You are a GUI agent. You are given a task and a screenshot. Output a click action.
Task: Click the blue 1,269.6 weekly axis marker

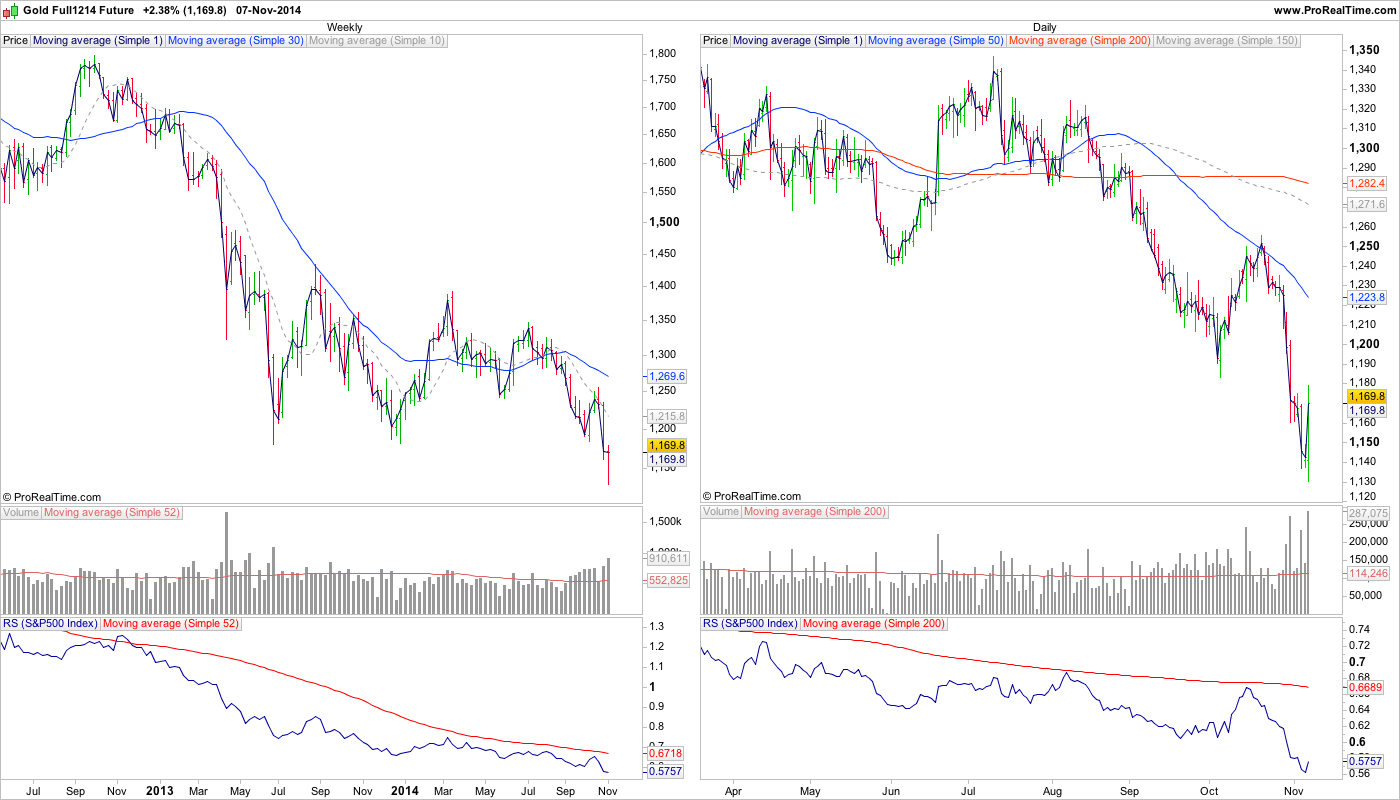click(666, 377)
